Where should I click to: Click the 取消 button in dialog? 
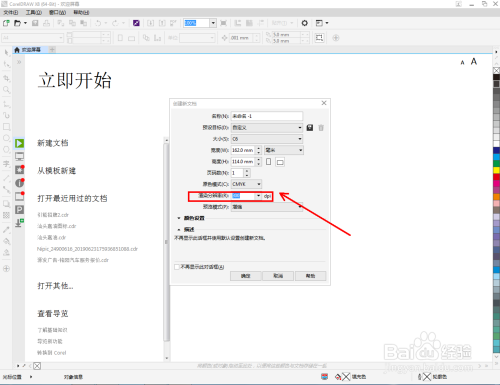click(278, 276)
